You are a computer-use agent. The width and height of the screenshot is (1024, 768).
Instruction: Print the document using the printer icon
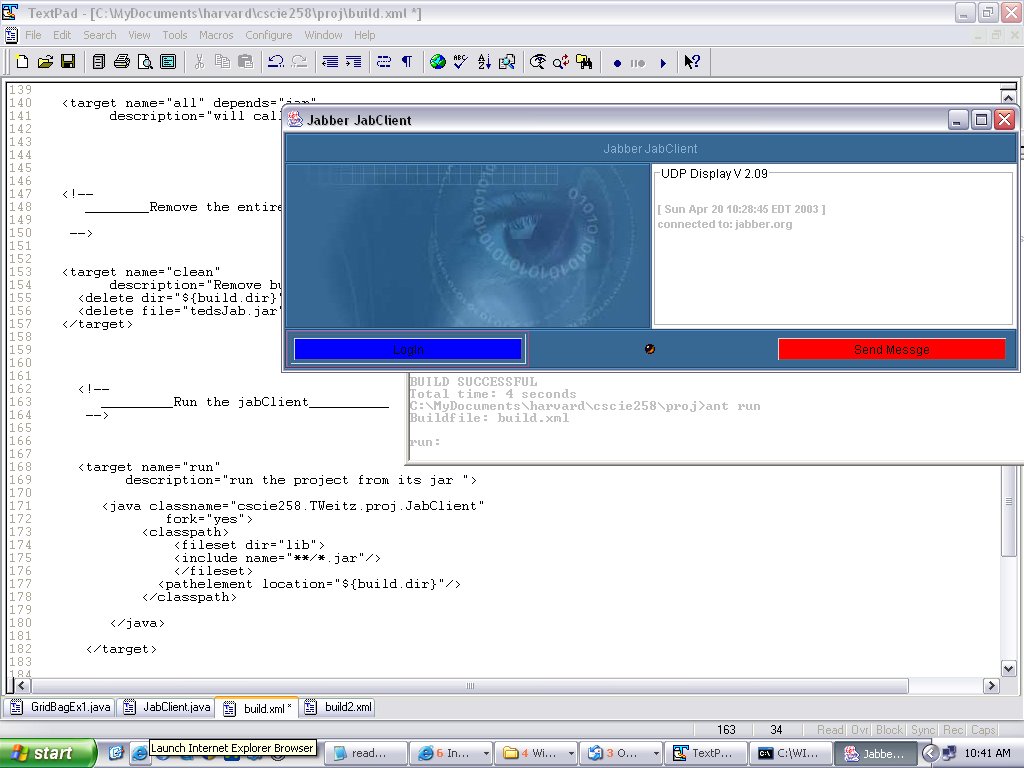point(121,62)
